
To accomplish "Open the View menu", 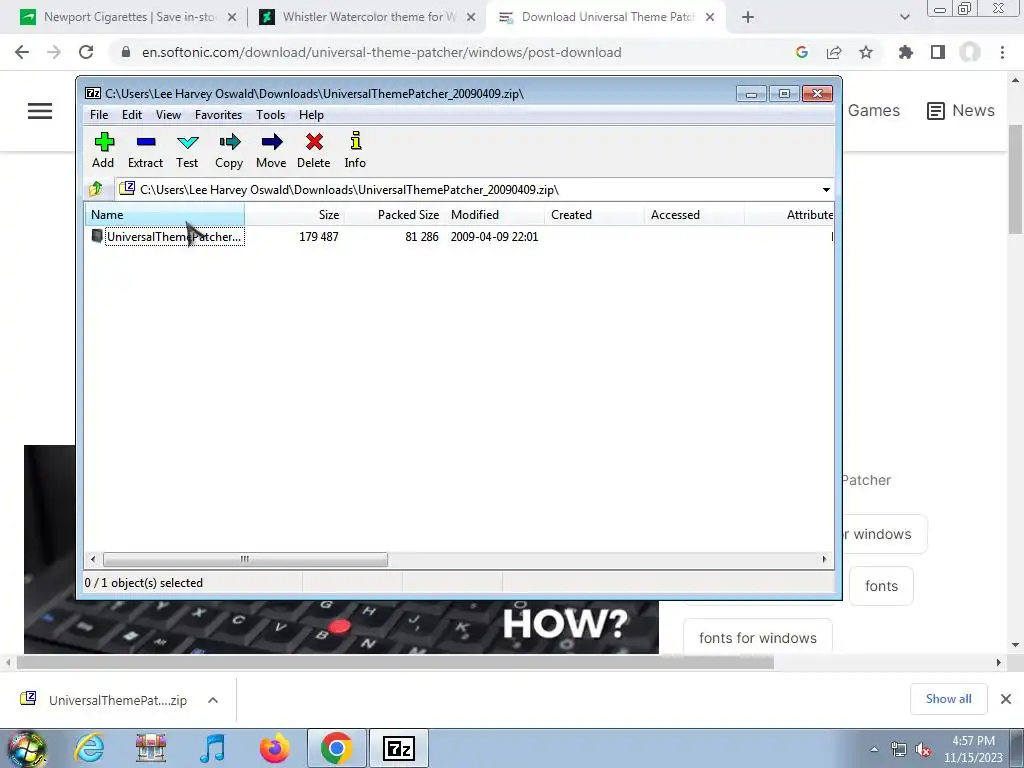I will [x=168, y=115].
